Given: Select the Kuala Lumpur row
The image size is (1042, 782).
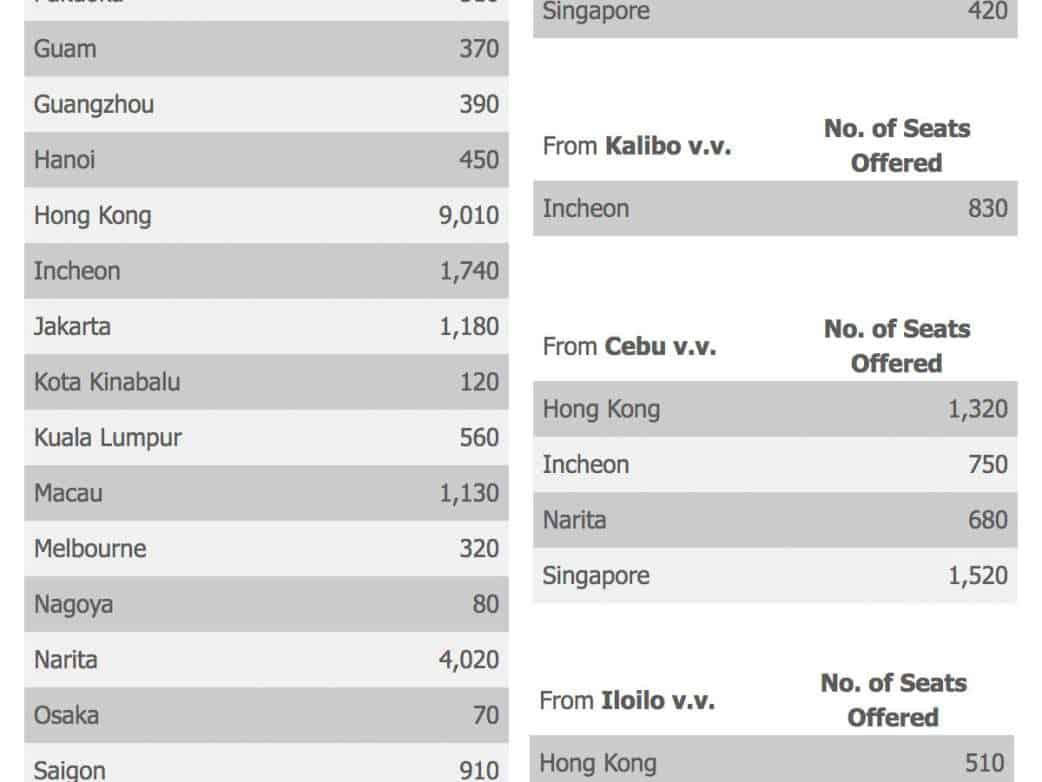Looking at the screenshot, I should pyautogui.click(x=266, y=438).
